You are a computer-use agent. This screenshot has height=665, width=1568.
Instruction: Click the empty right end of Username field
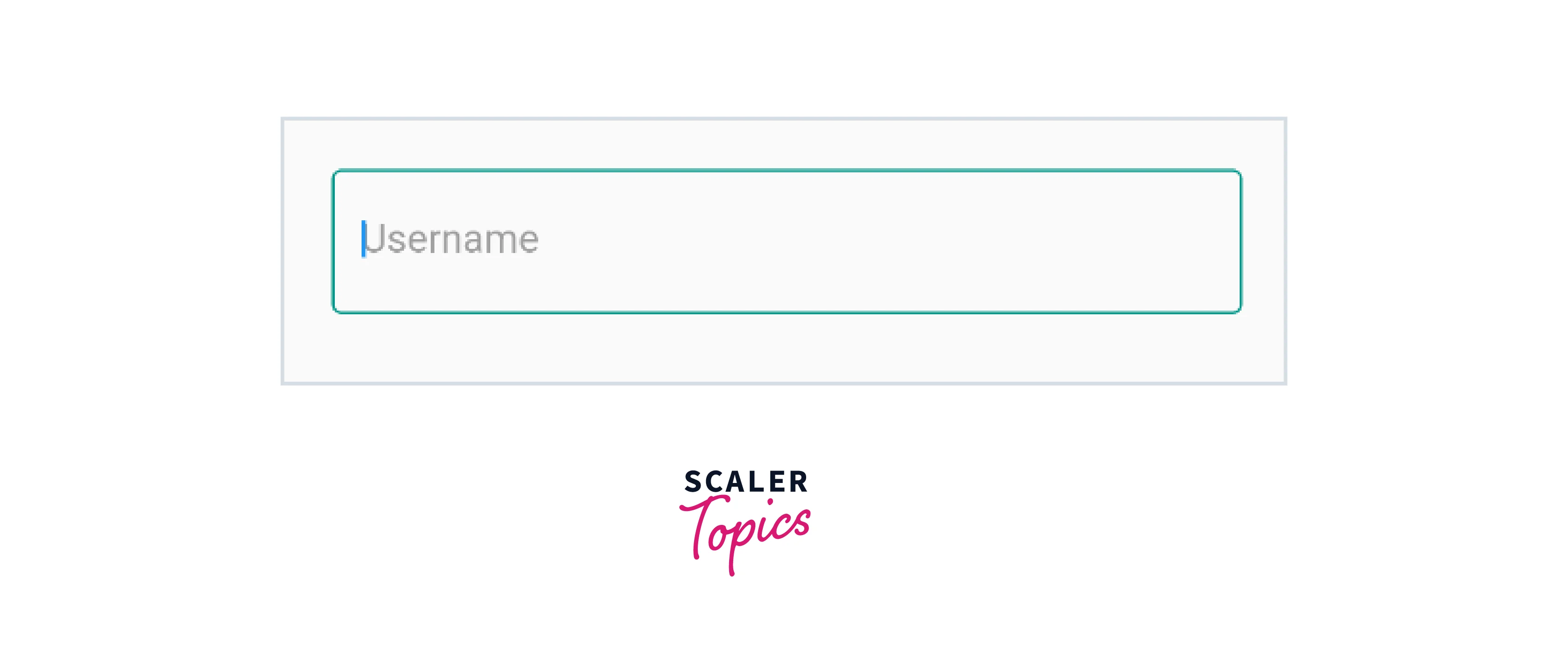[1157, 241]
